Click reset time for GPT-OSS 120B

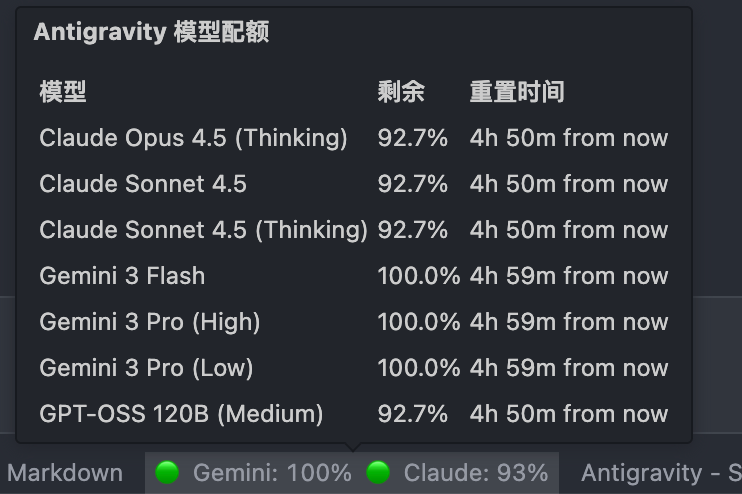click(x=569, y=414)
